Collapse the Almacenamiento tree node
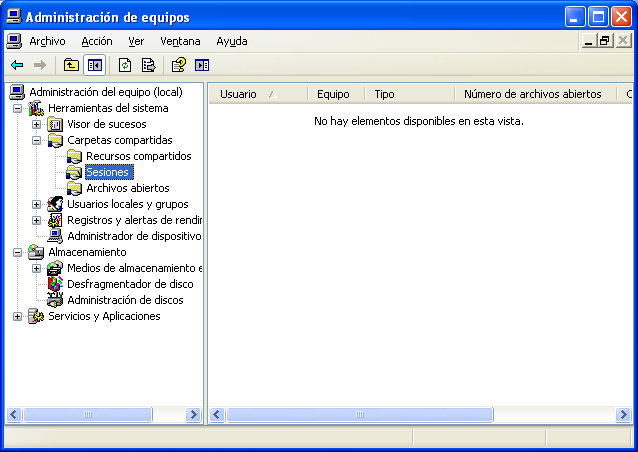 [18, 252]
